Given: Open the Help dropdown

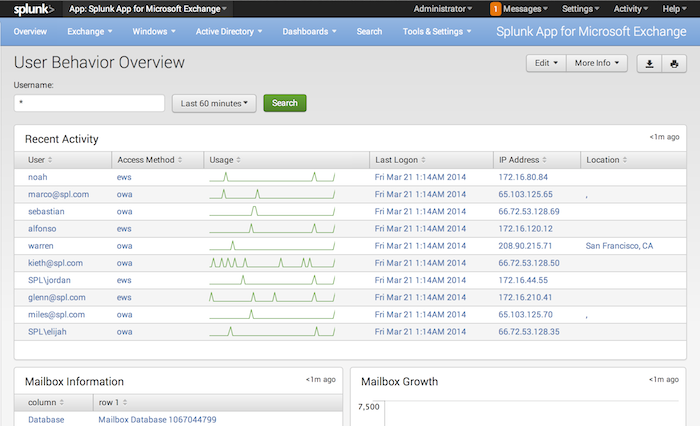Looking at the screenshot, I should click(674, 9).
